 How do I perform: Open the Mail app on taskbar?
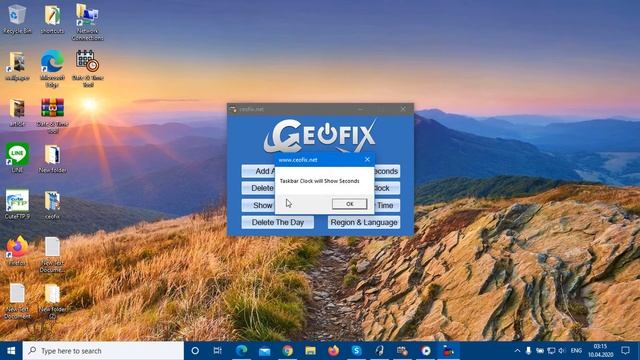point(264,351)
